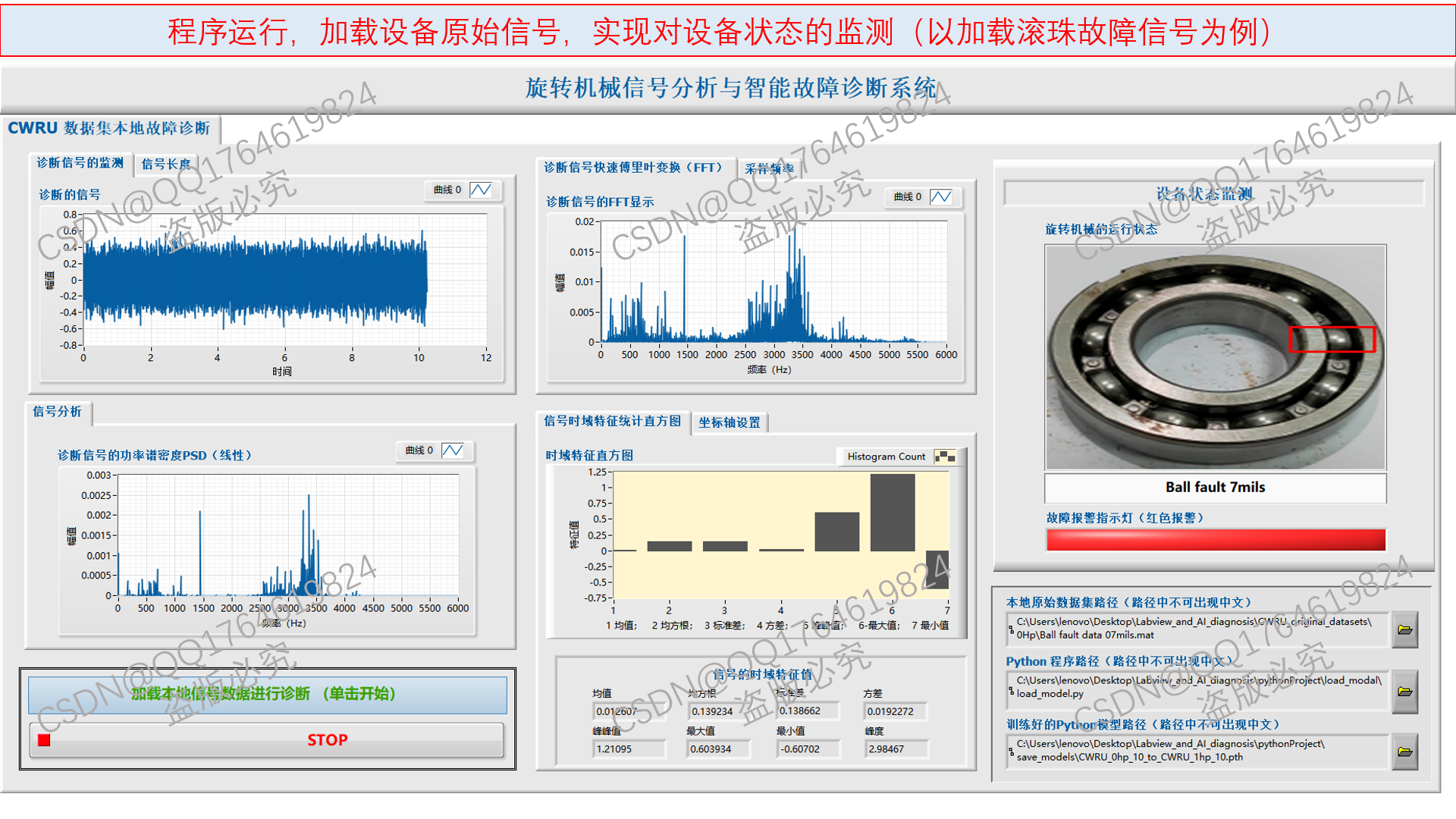1456x819 pixels.
Task: Browse folder for local dataset path
Action: click(1405, 629)
